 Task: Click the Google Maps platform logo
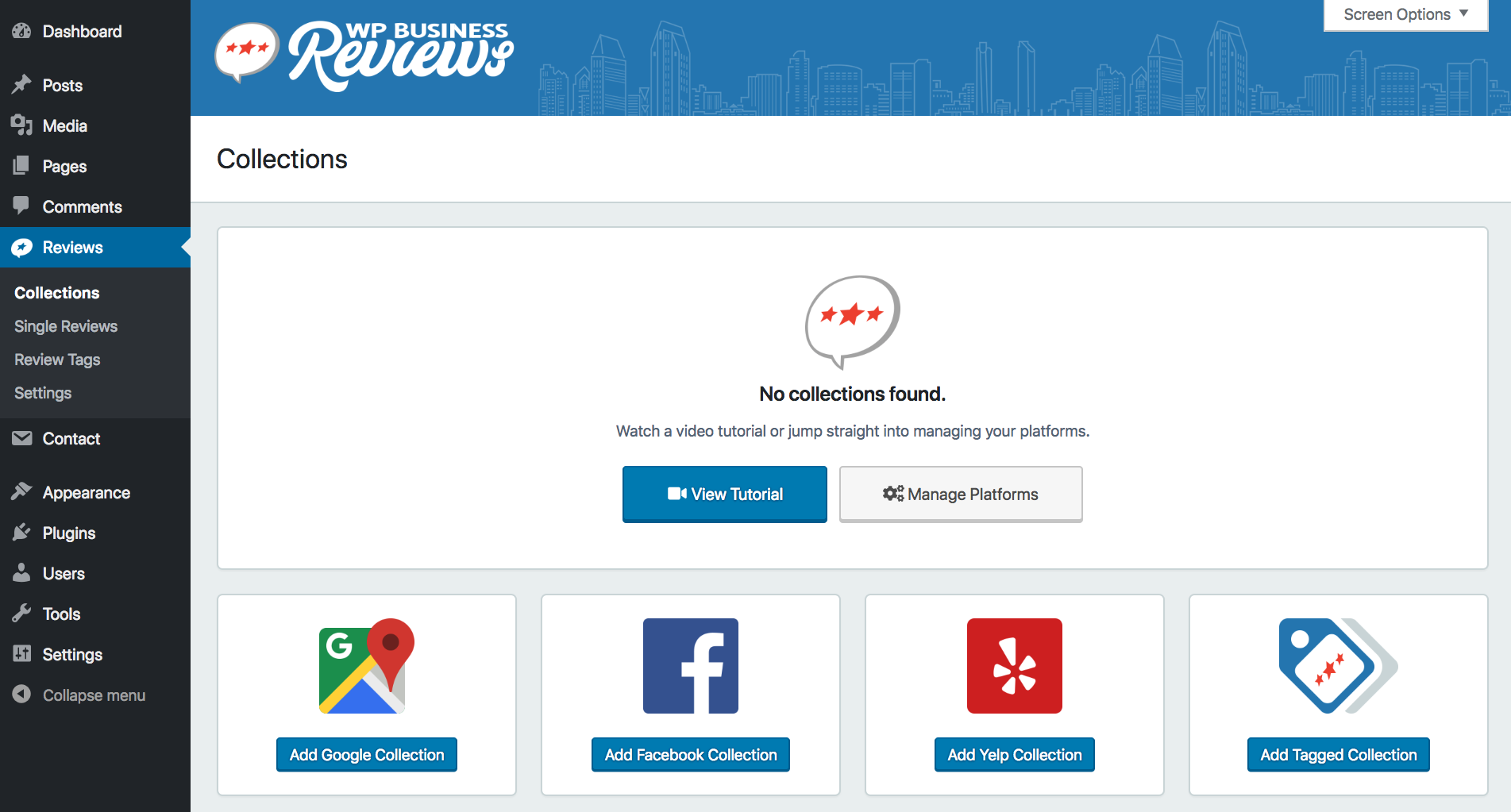click(367, 666)
